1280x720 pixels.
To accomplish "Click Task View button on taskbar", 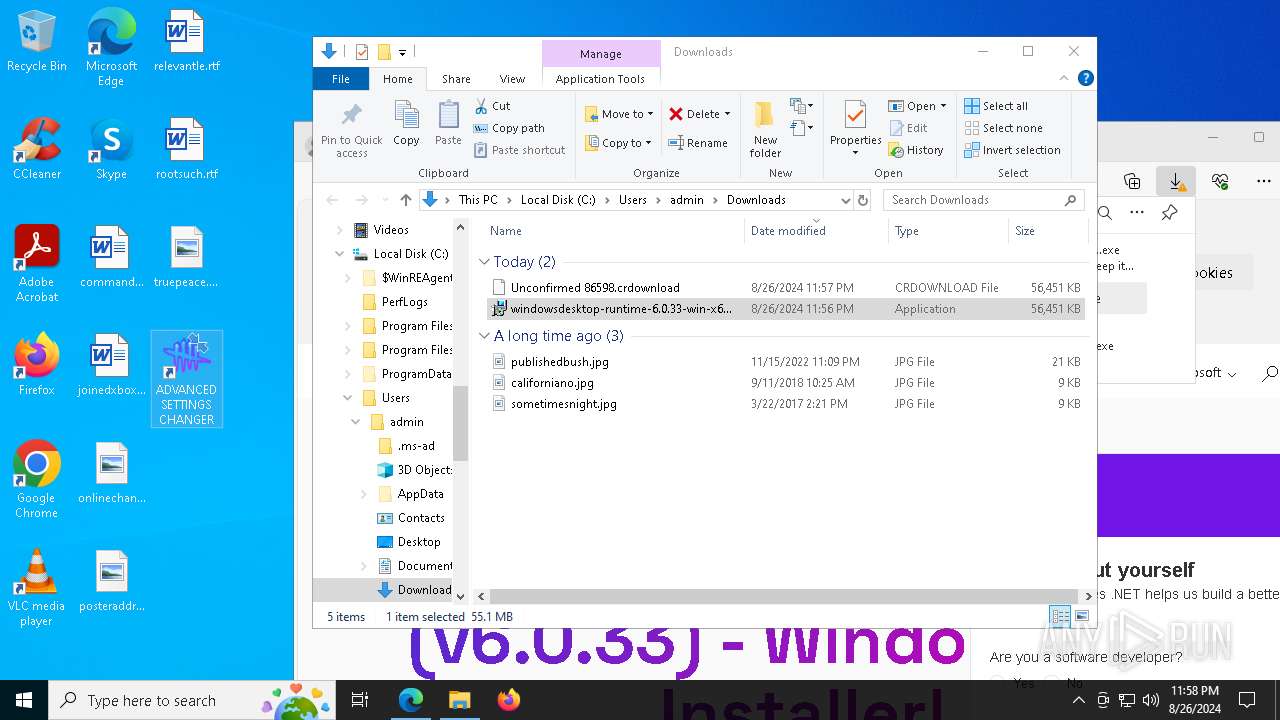I will 360,700.
